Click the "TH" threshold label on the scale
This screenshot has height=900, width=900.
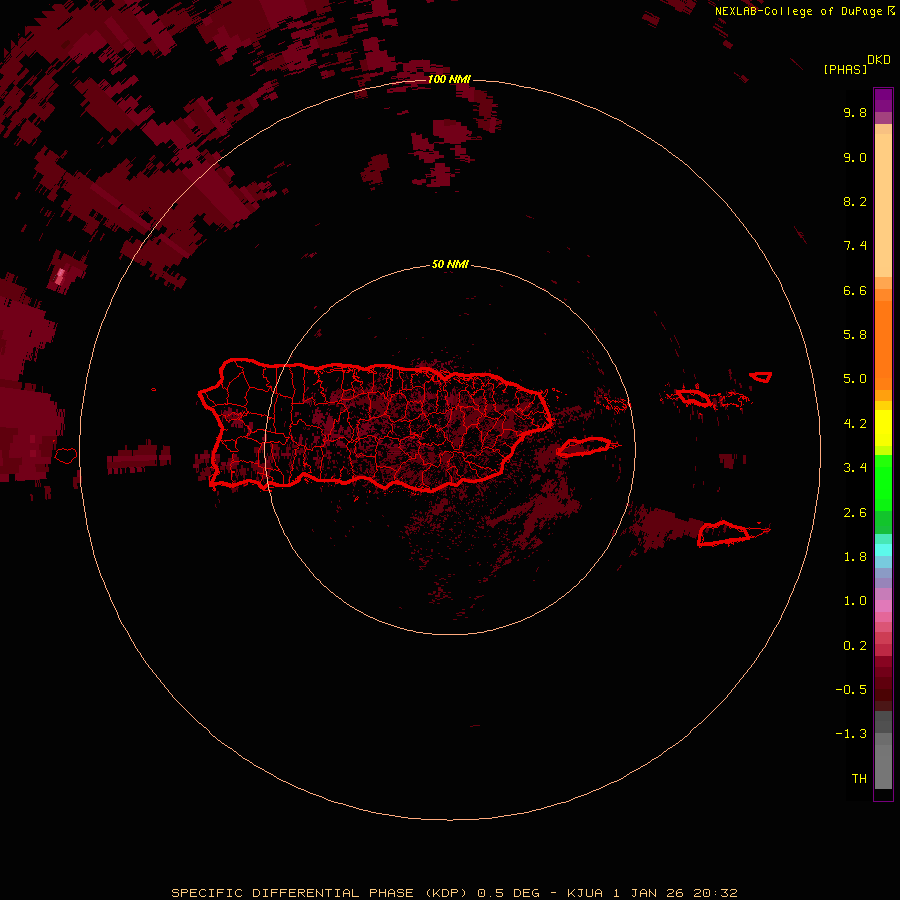pos(859,779)
